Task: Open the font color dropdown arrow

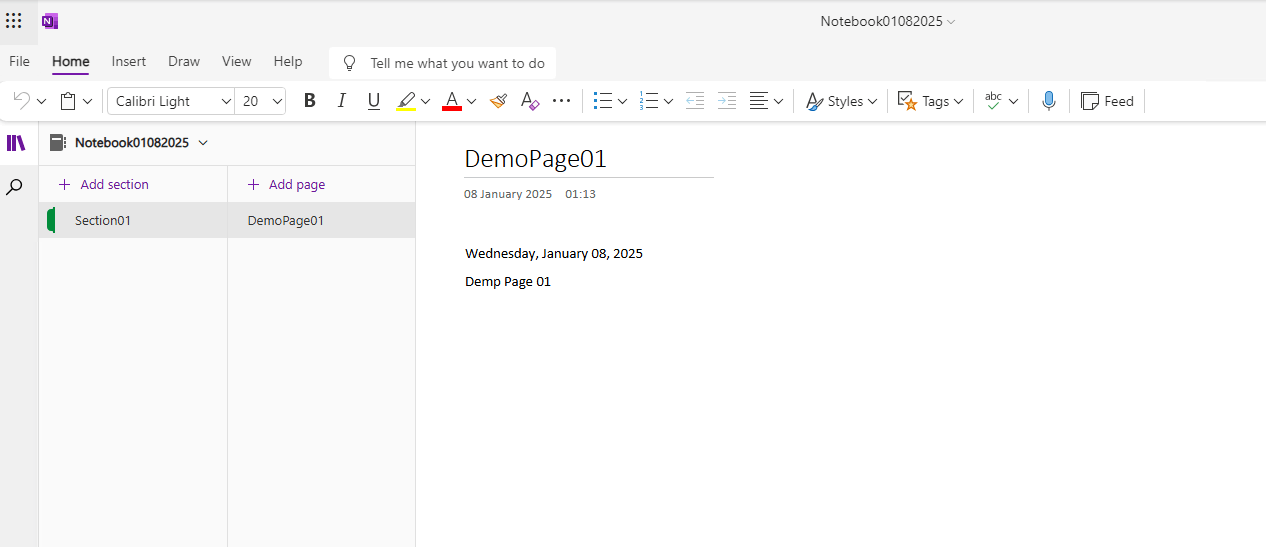Action: (471, 101)
